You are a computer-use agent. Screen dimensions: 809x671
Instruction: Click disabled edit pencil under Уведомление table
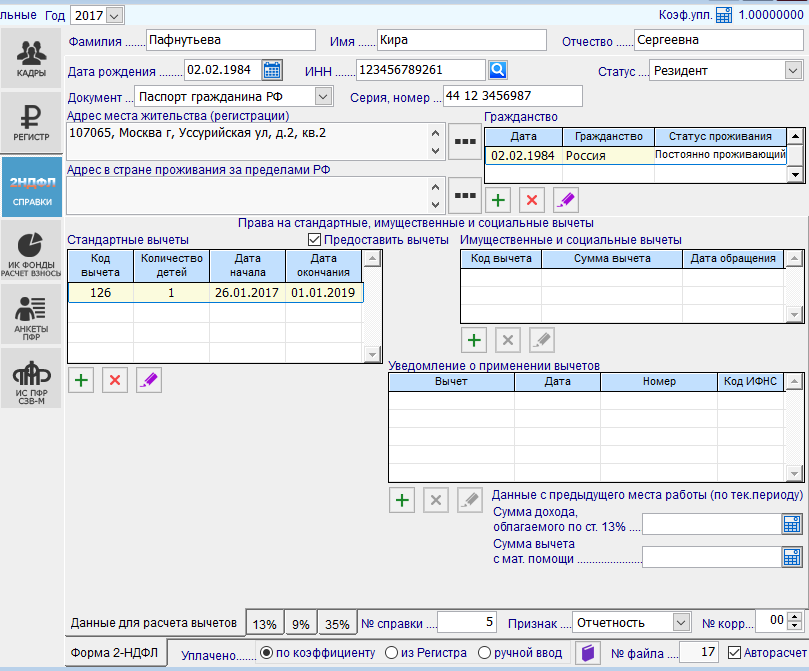tap(470, 500)
